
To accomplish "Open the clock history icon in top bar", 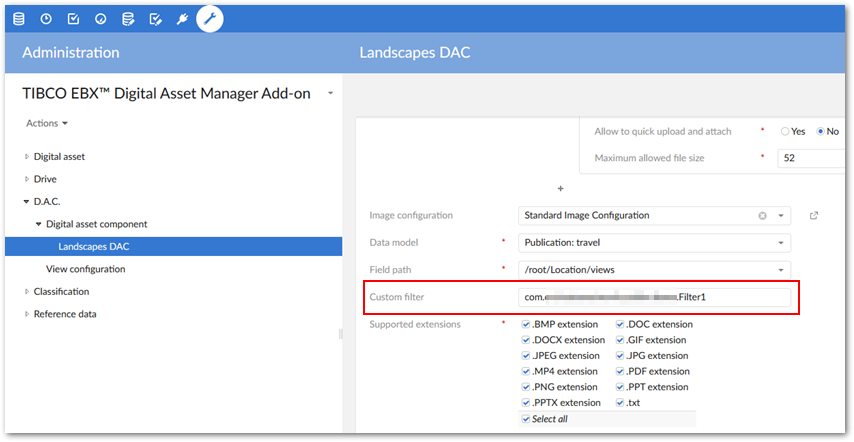I will (46, 20).
